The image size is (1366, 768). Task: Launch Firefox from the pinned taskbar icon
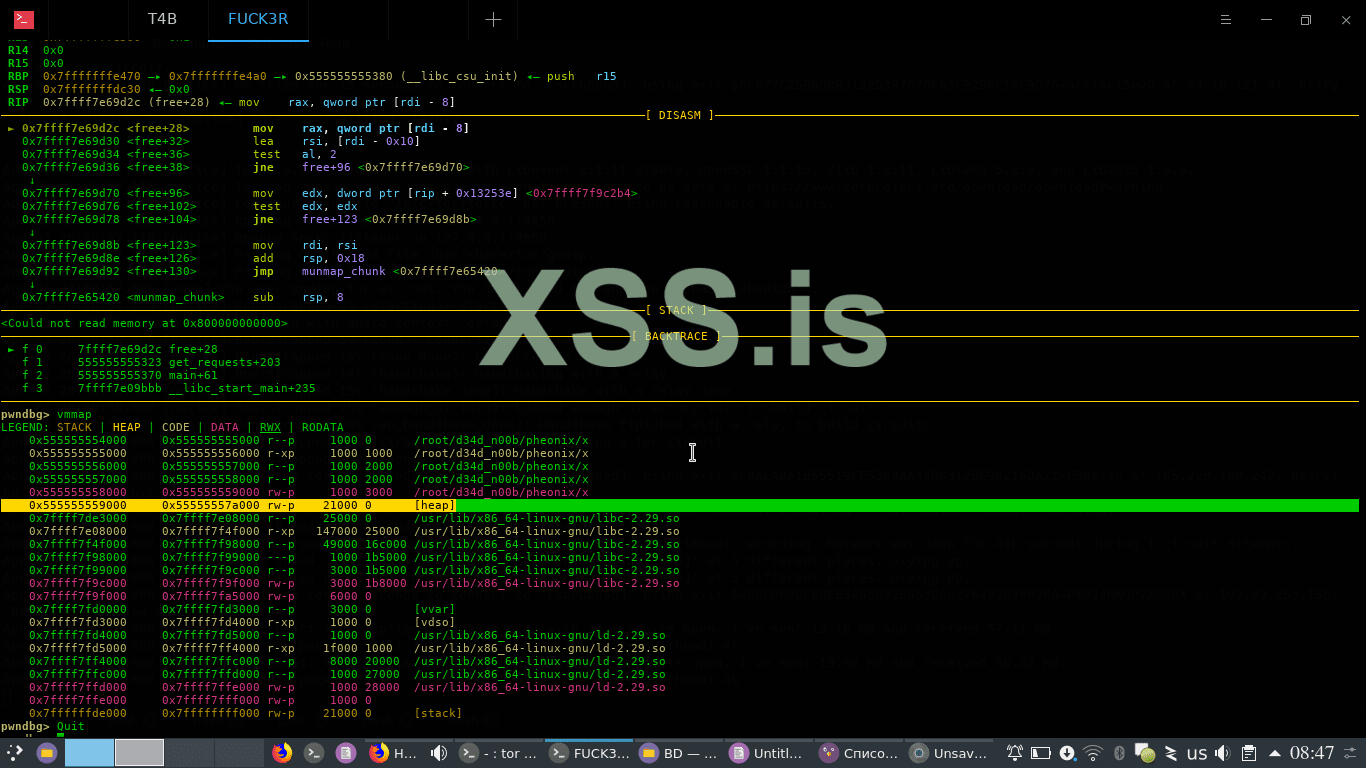283,753
